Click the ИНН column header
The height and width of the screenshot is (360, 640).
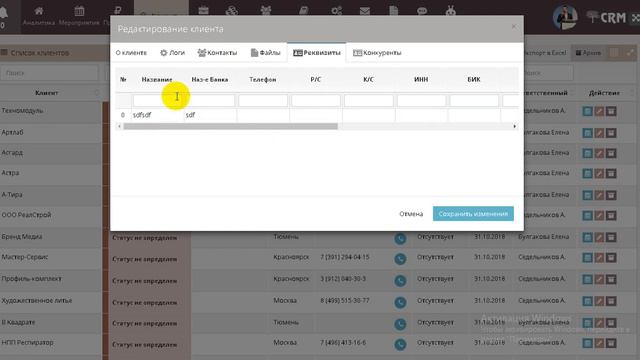tap(421, 80)
